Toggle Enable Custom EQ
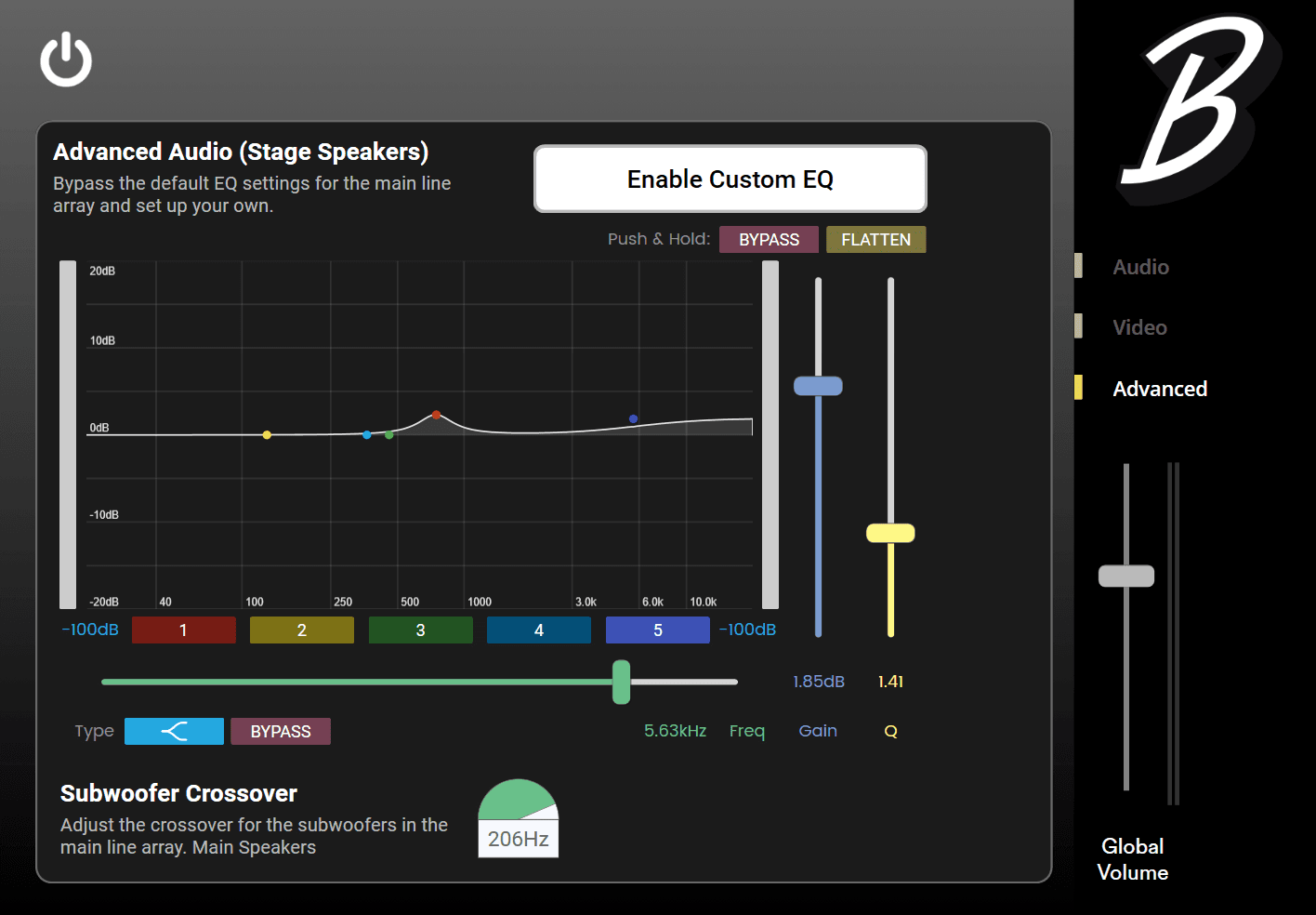Screen dimensions: 1316x915 pyautogui.click(x=730, y=179)
